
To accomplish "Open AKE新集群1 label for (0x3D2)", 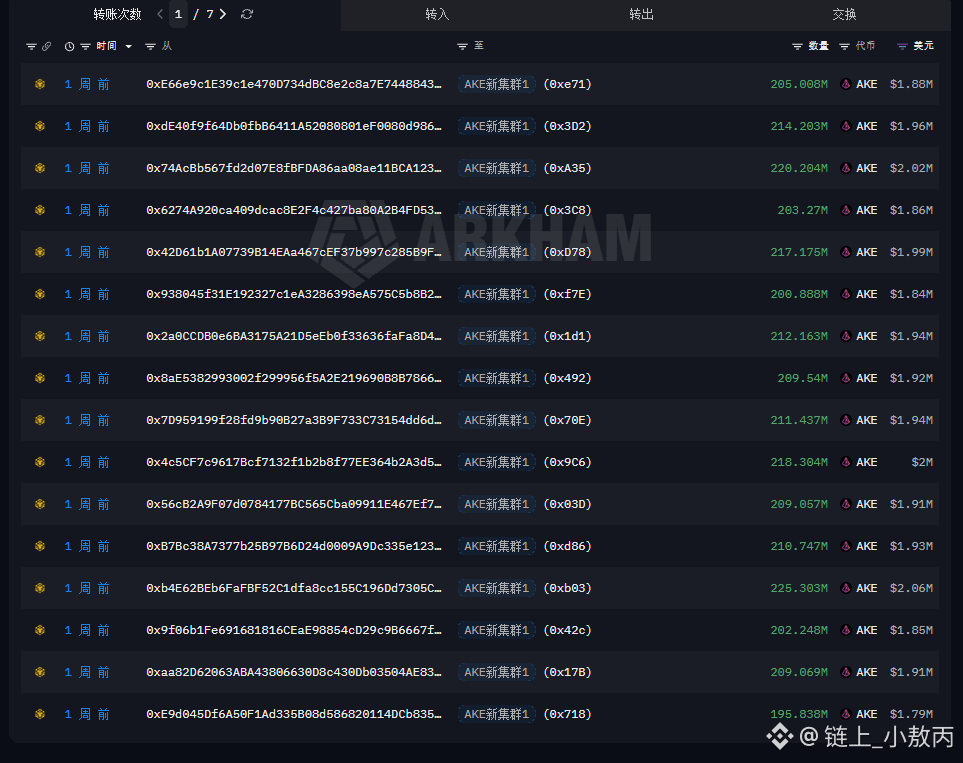I will coord(496,126).
